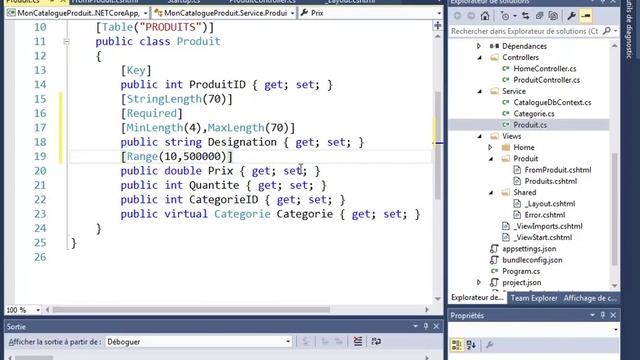640x360 pixels.
Task: Toggle Word Wrap icon in Sortie panel
Action: pyautogui.click(x=376, y=342)
